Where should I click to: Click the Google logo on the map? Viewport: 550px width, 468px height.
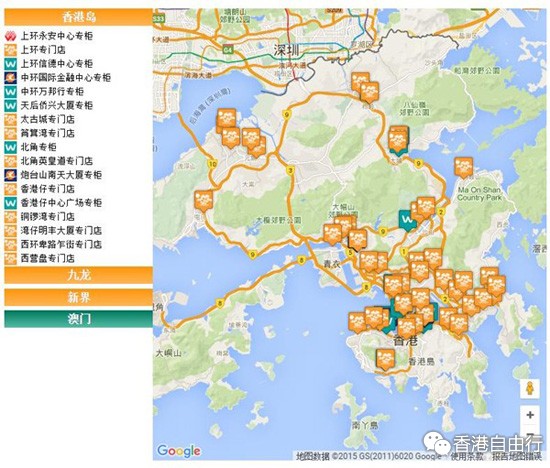[x=179, y=451]
